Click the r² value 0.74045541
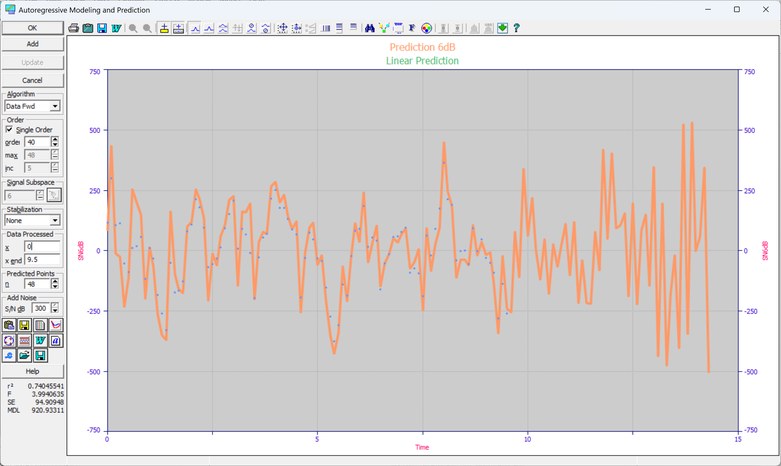 coord(46,386)
